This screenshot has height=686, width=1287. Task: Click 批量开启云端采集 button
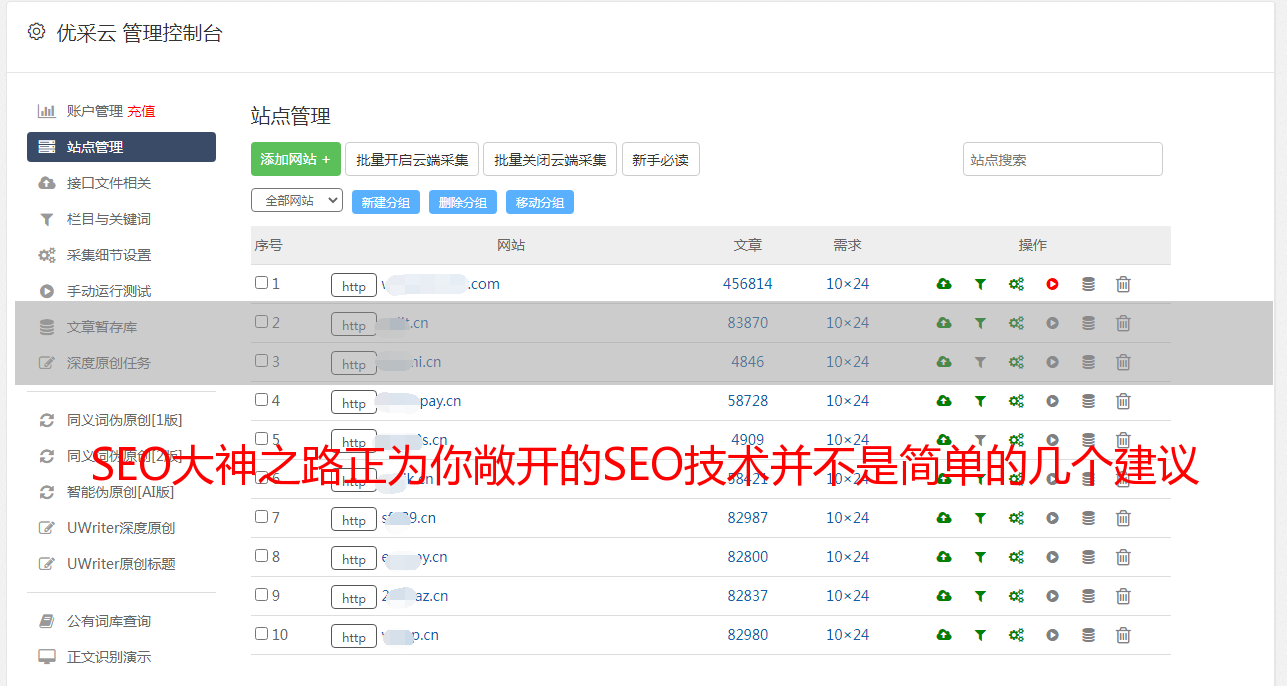pyautogui.click(x=412, y=159)
